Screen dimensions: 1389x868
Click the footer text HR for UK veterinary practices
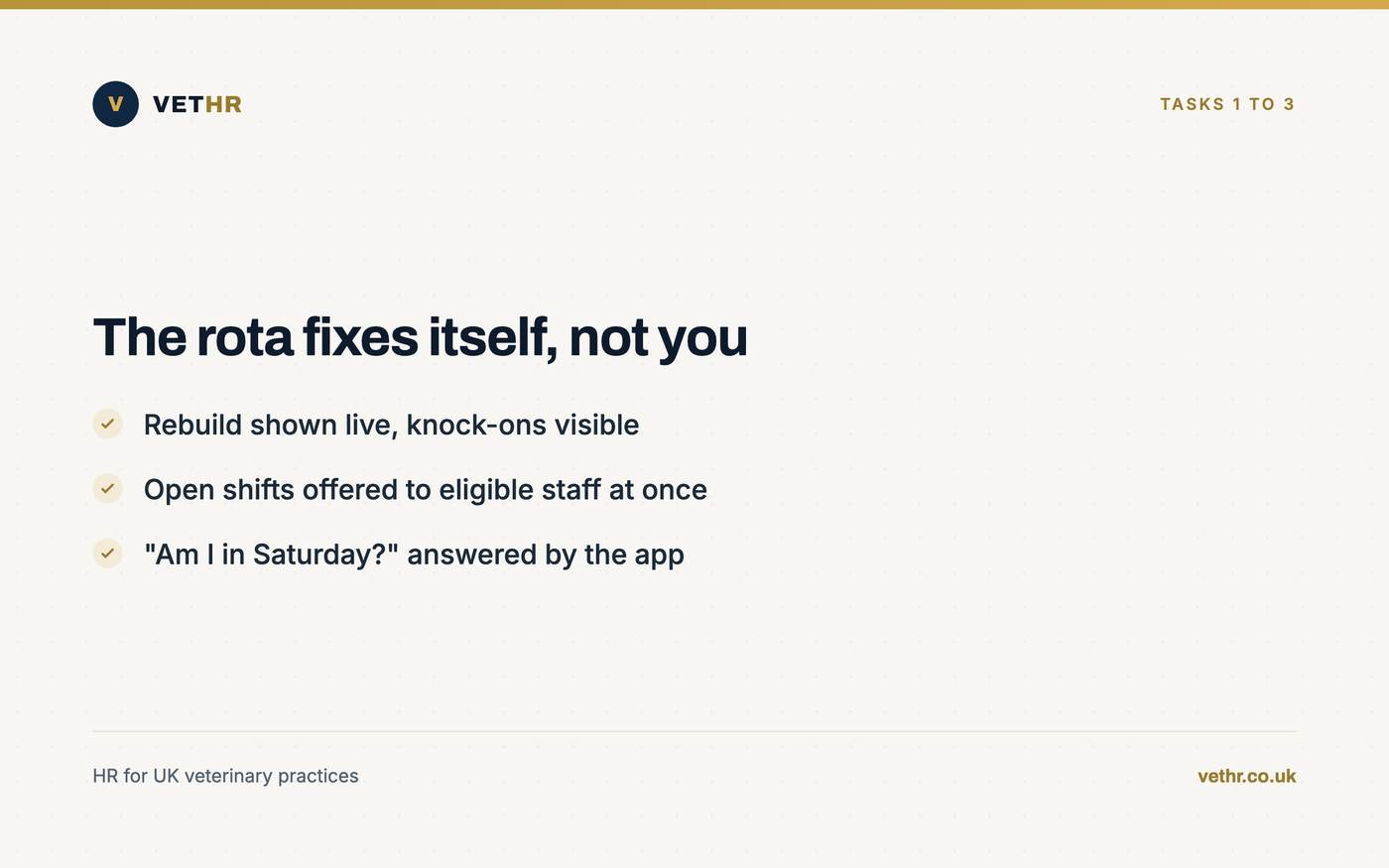[225, 776]
